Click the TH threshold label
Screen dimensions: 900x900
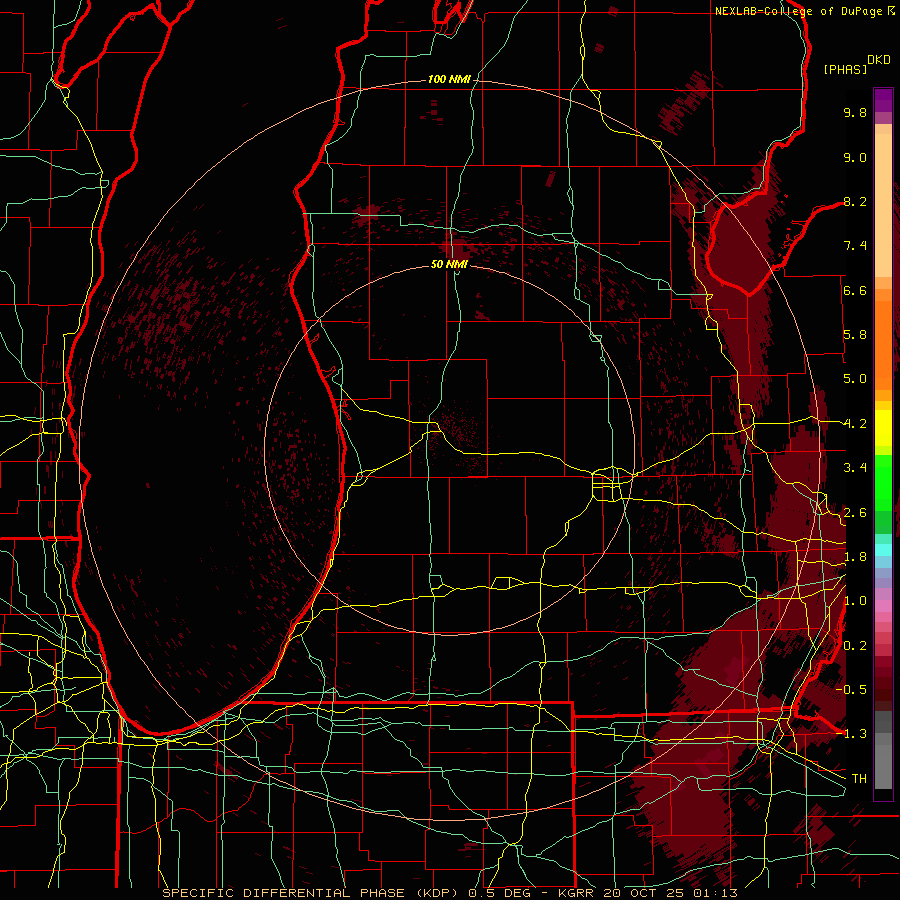pos(859,779)
